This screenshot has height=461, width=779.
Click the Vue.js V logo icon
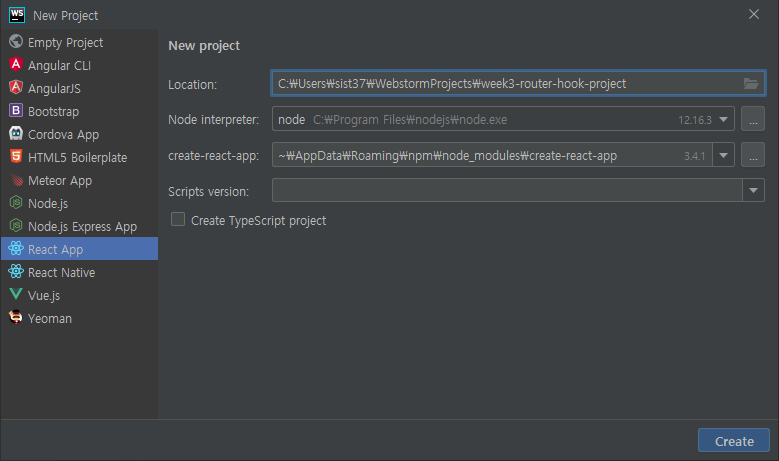coord(16,294)
